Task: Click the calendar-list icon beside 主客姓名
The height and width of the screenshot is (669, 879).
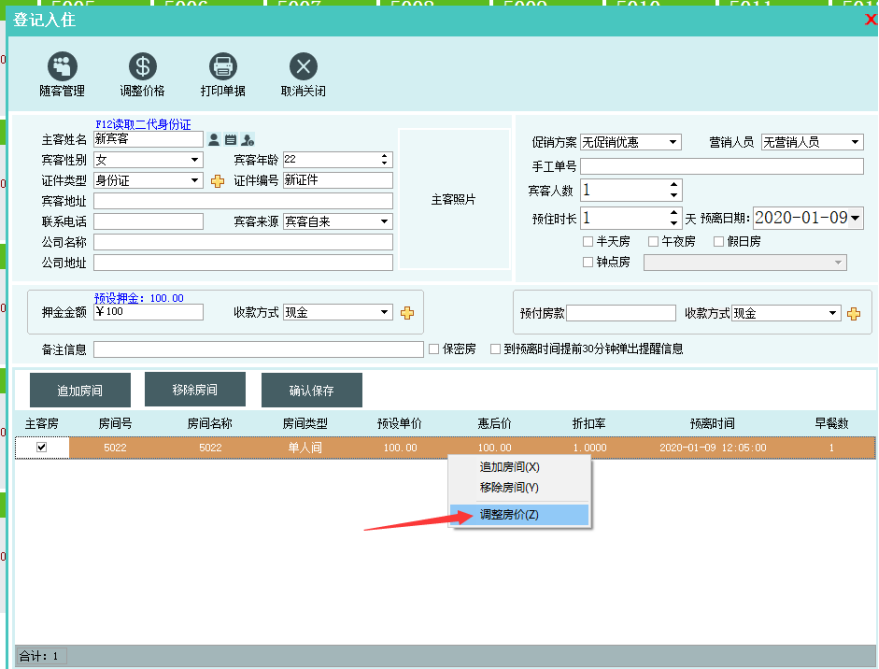Action: click(230, 140)
